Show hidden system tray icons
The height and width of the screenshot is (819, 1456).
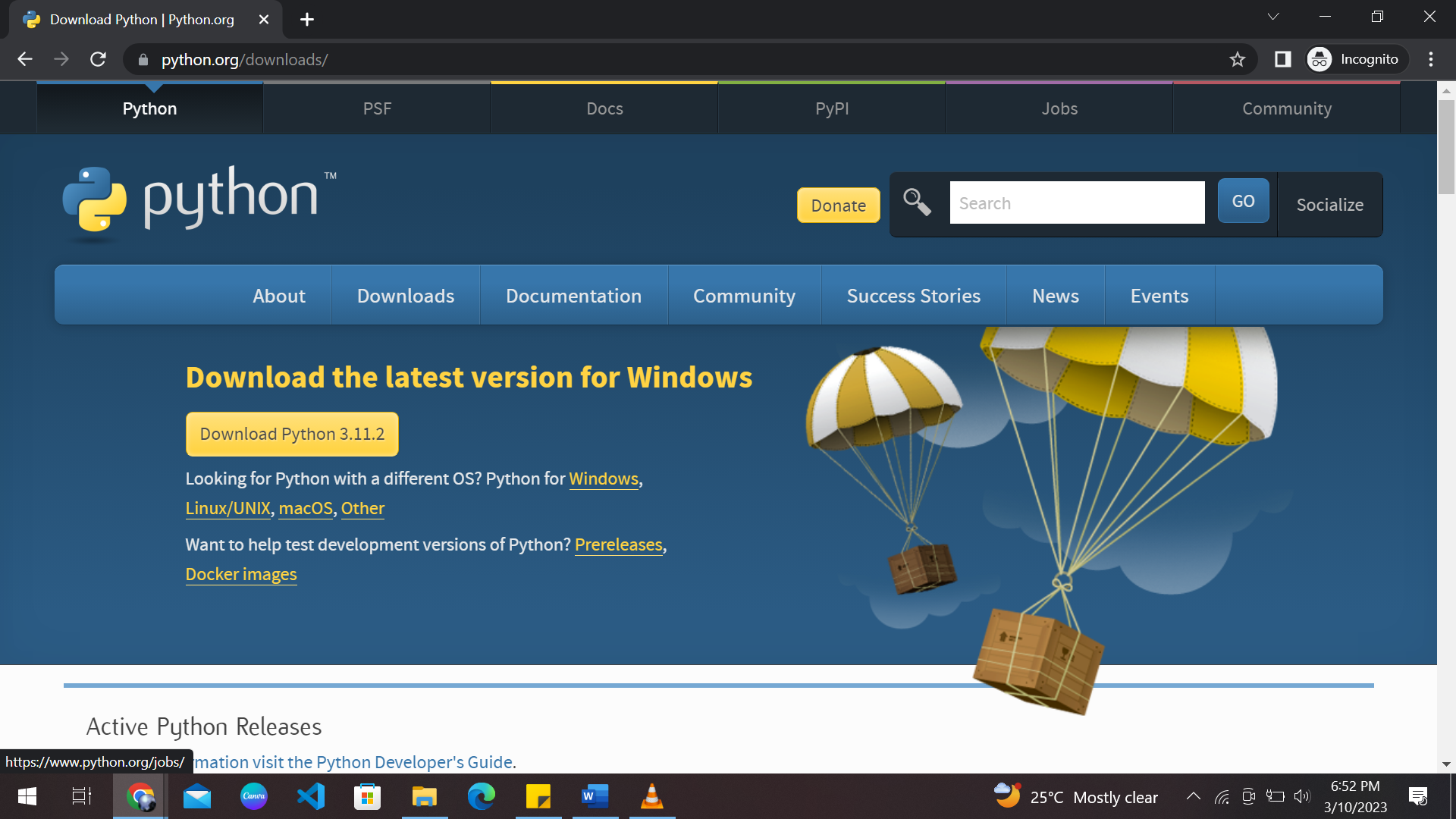pos(1193,796)
